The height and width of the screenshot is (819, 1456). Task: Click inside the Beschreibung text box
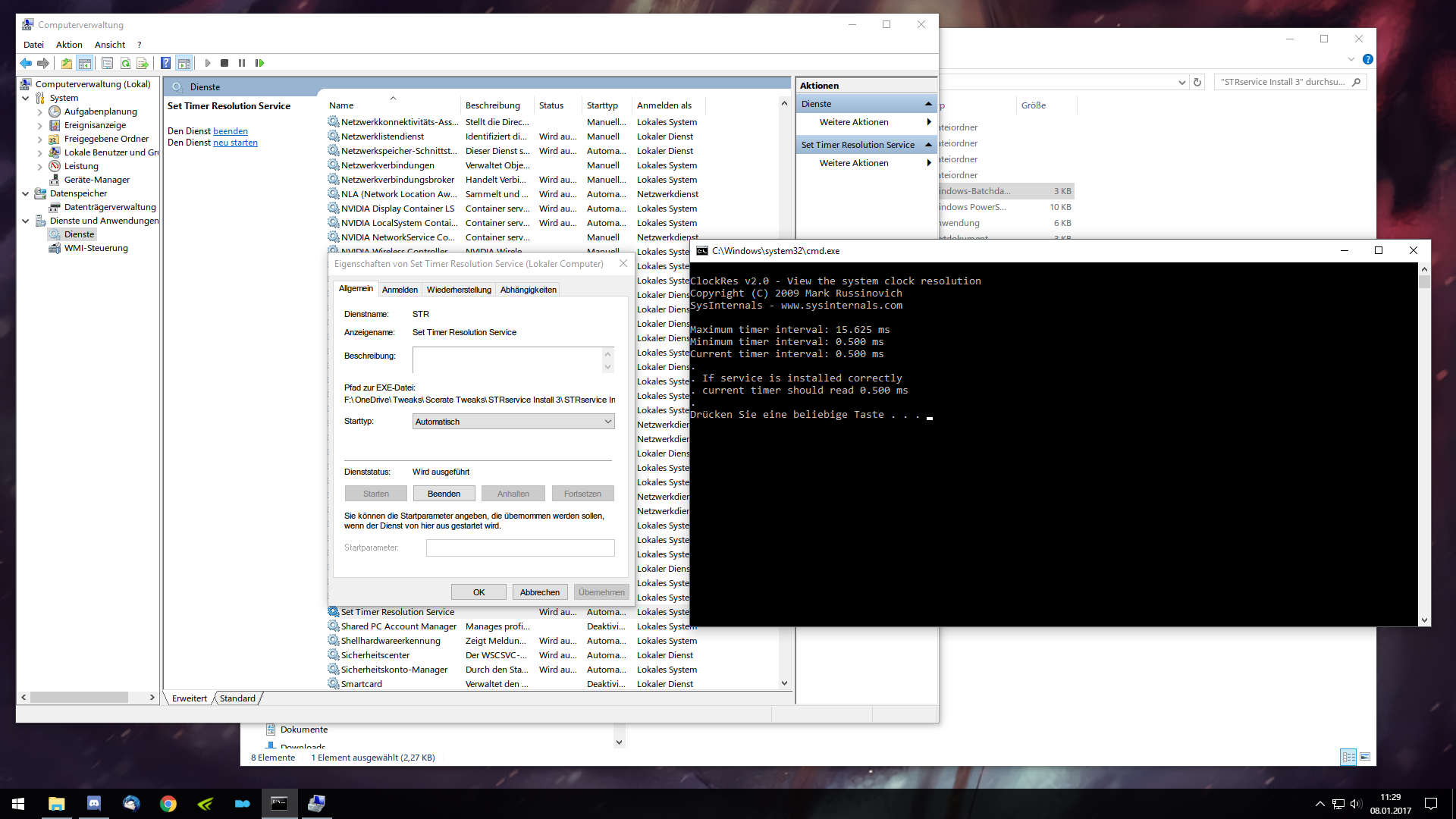pos(508,360)
